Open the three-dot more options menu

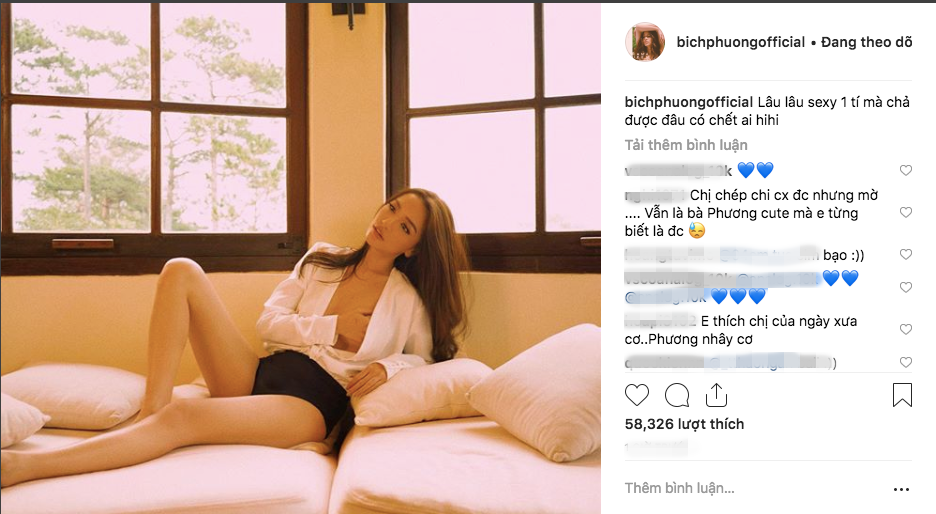click(x=902, y=489)
